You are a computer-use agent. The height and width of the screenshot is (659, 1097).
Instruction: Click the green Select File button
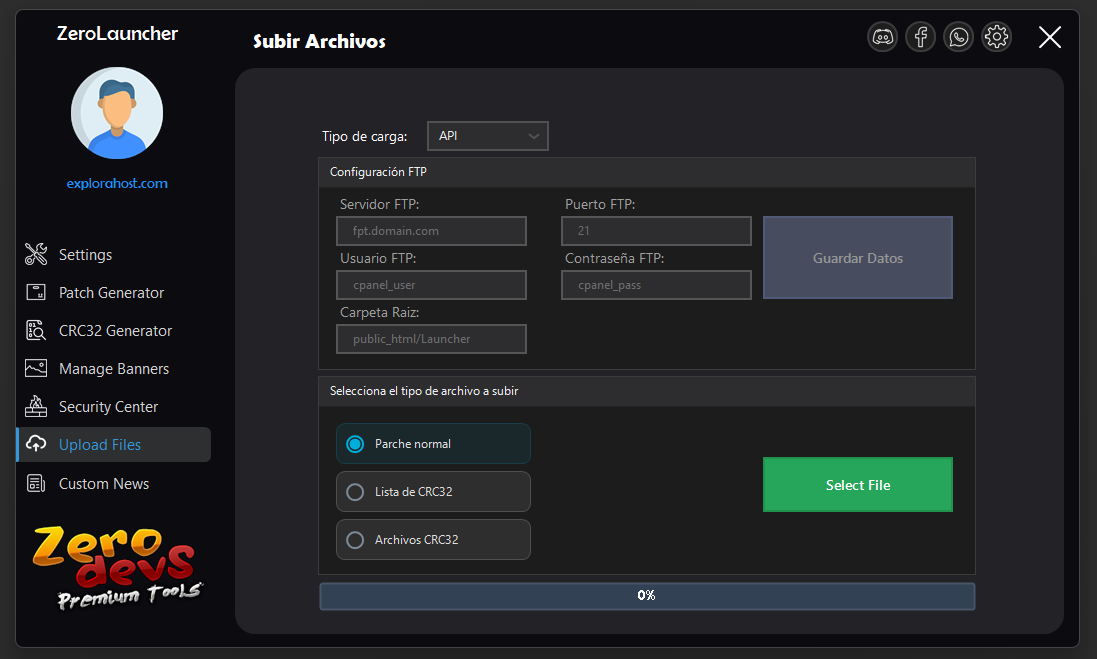[x=857, y=484]
